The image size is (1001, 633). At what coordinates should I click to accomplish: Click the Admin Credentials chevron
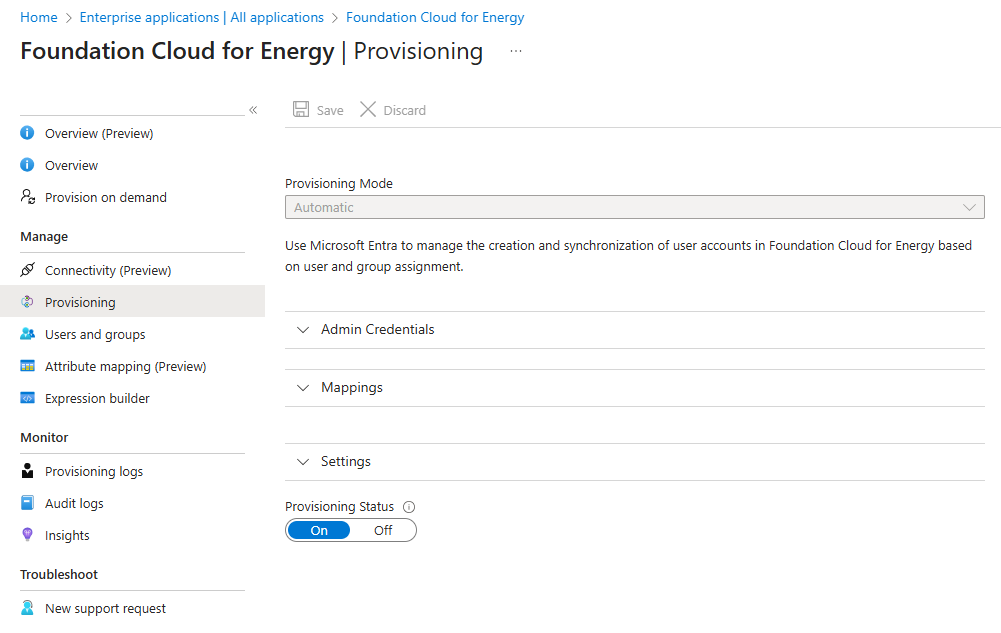coord(303,330)
